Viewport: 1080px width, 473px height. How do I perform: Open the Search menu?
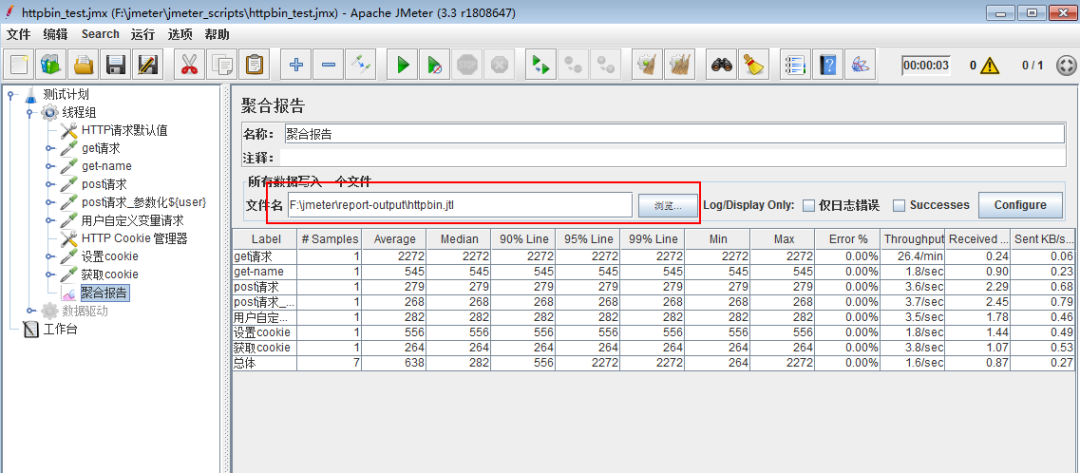(100, 34)
